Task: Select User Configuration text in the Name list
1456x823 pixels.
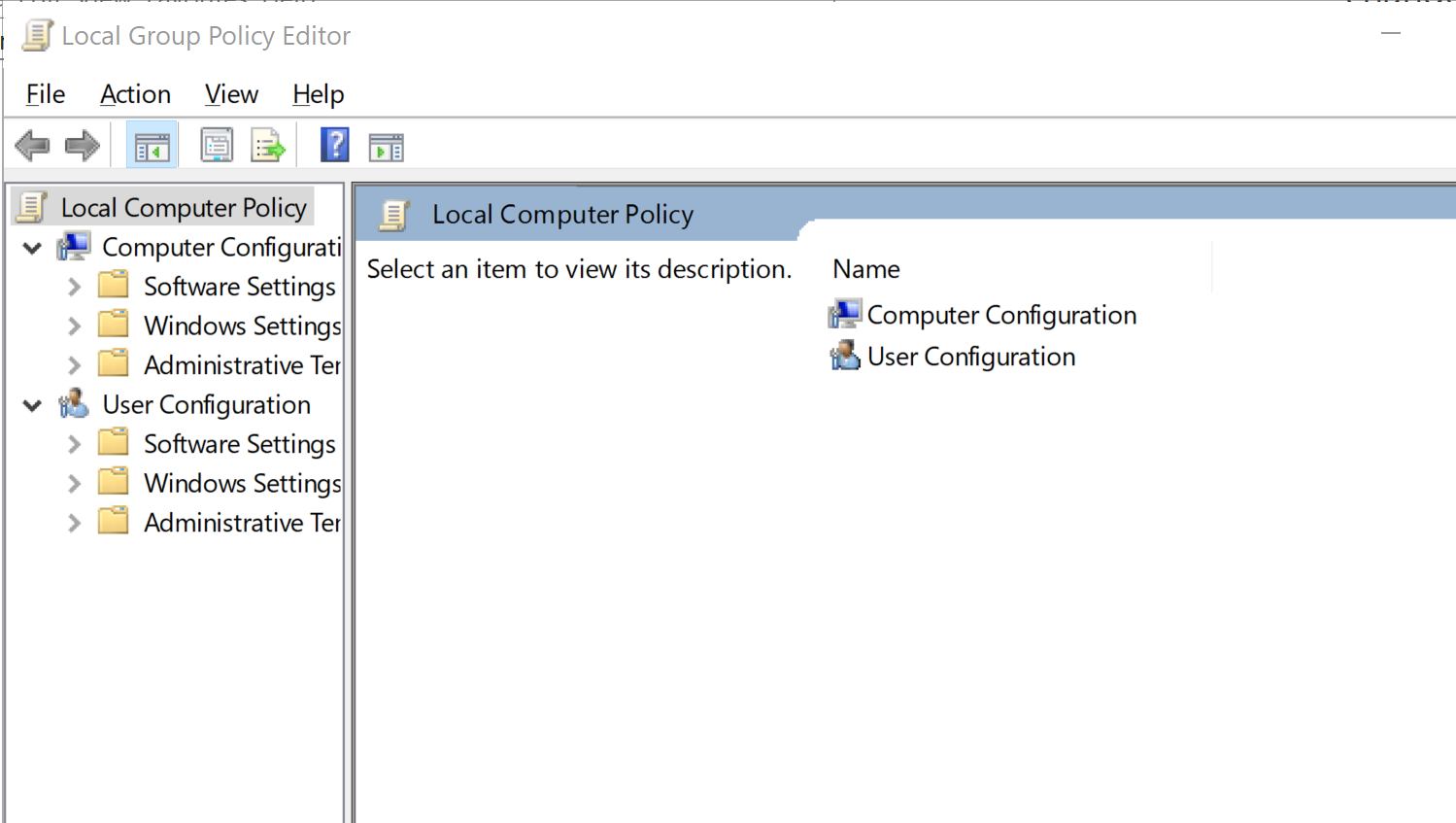Action: 971,357
